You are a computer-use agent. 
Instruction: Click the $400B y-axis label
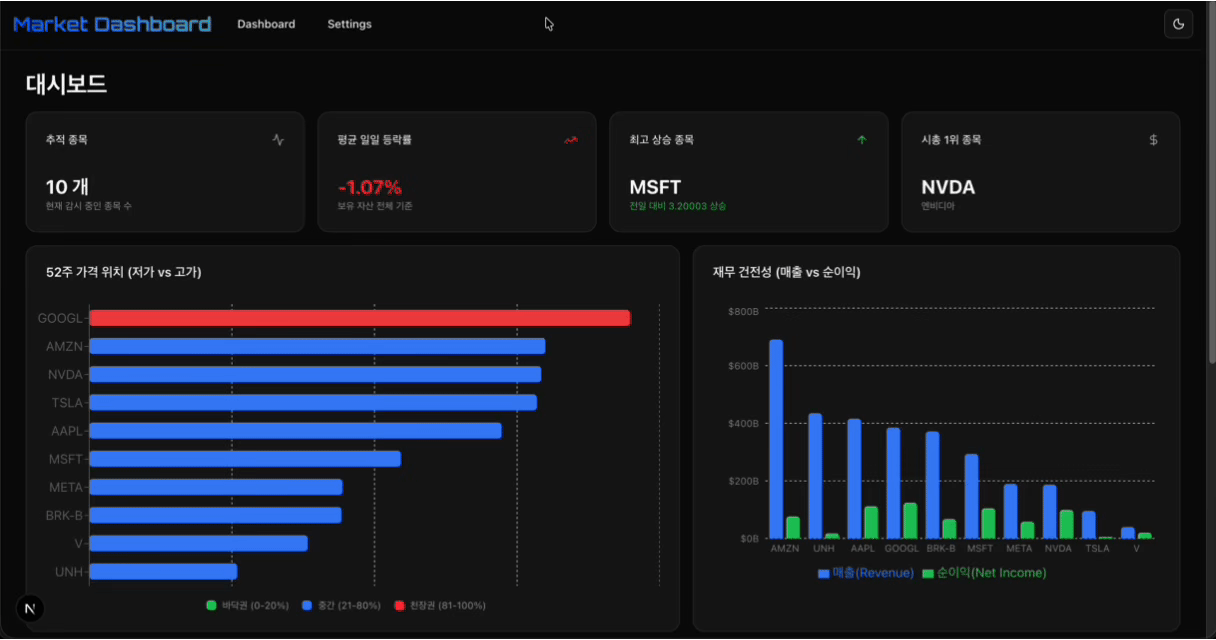pos(744,424)
